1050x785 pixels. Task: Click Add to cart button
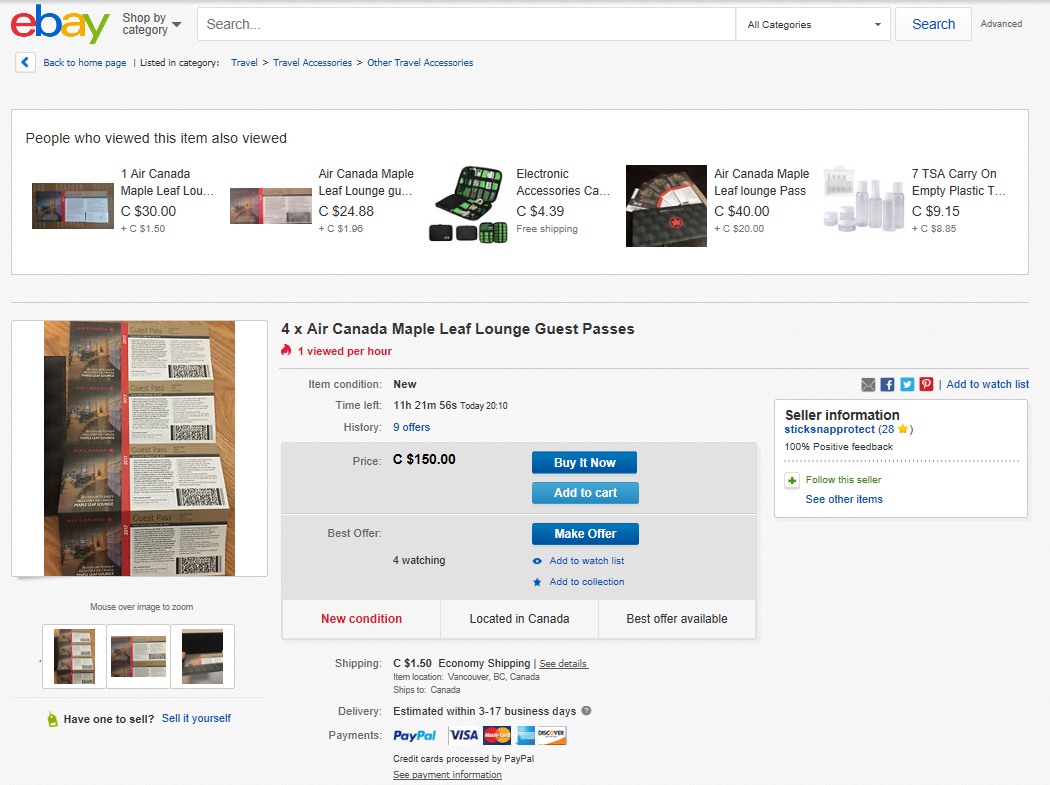(x=585, y=493)
